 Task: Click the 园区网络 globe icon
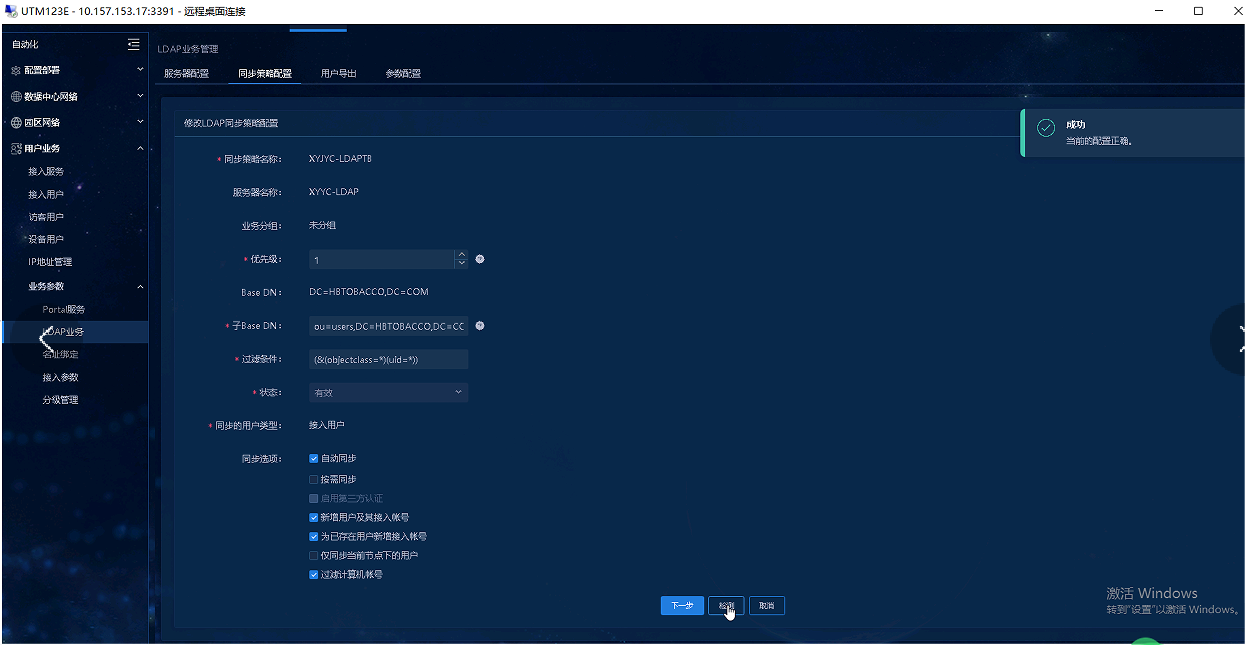(15, 123)
